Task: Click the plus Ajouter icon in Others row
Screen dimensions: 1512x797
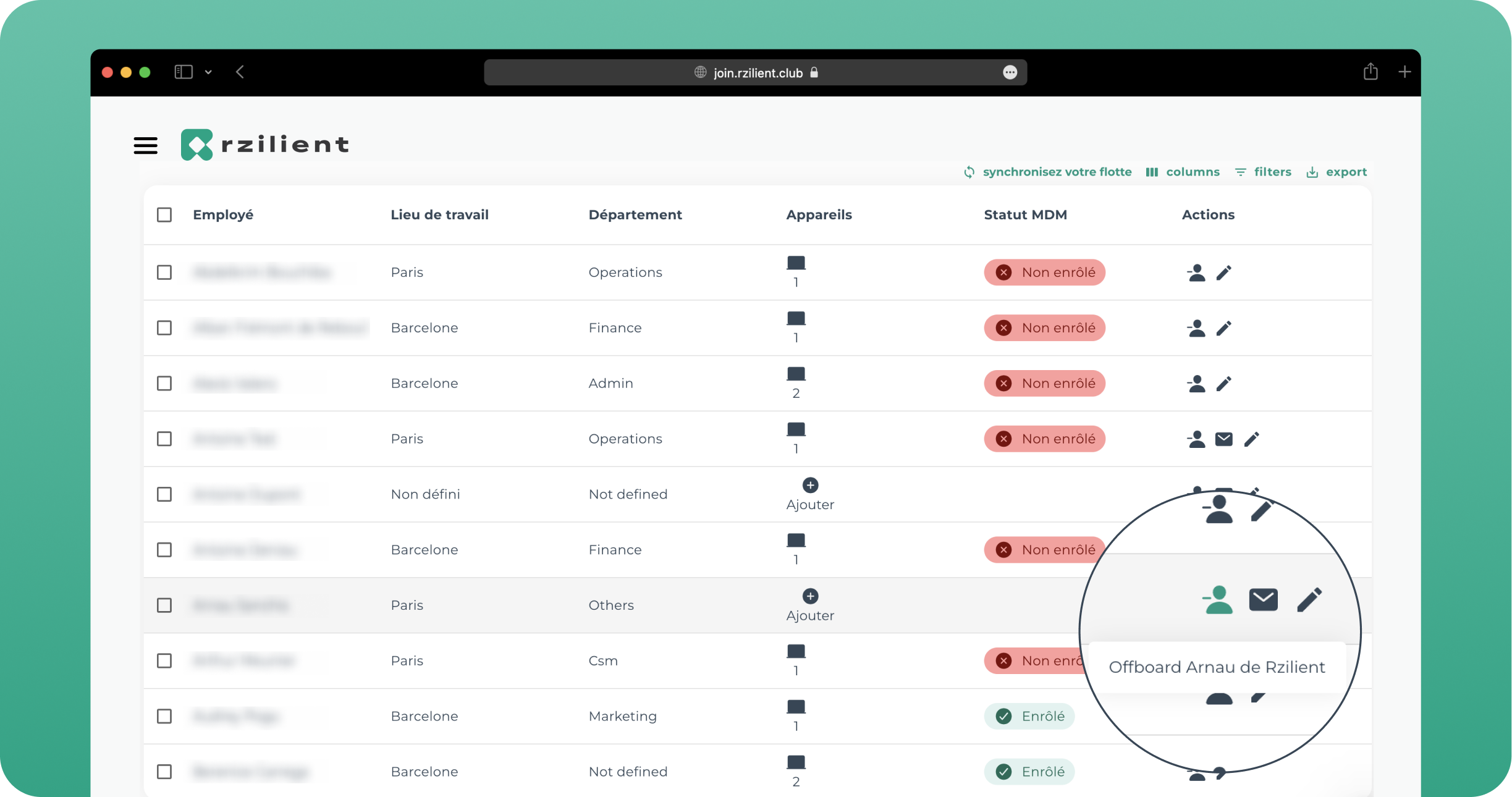Action: pos(810,596)
